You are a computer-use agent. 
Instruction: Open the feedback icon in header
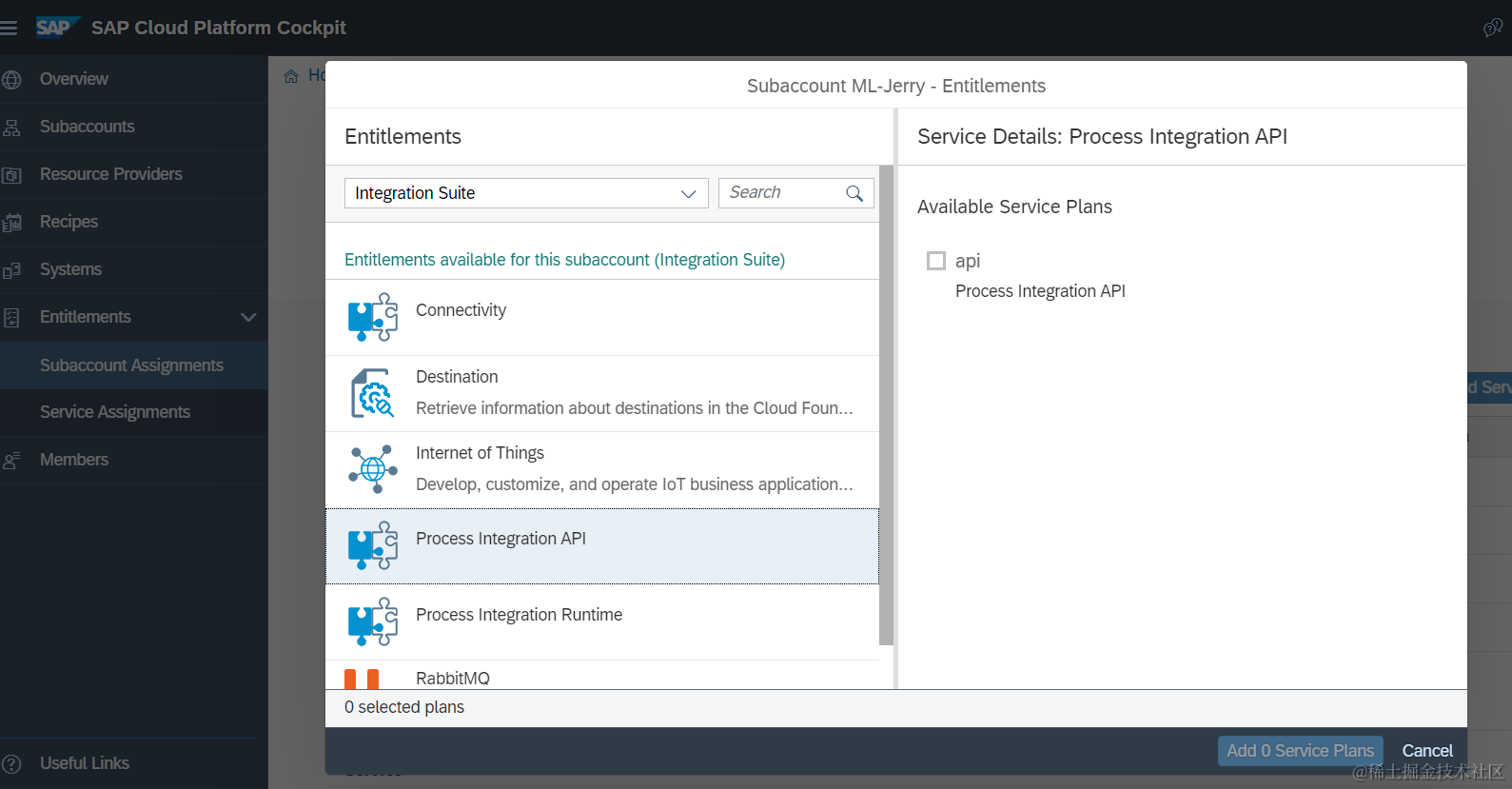click(1492, 29)
